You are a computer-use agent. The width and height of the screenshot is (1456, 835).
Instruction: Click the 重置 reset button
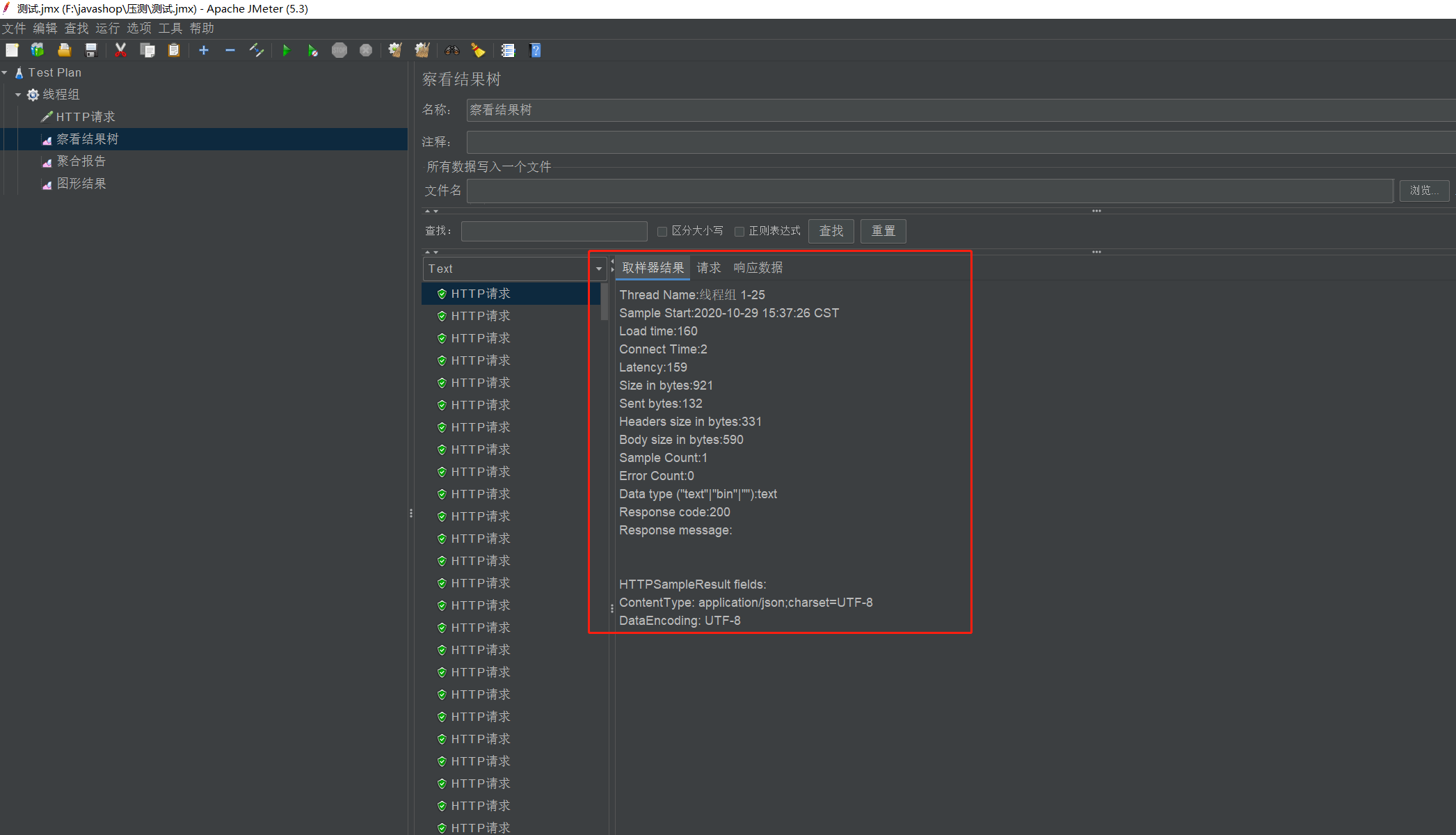pyautogui.click(x=883, y=231)
